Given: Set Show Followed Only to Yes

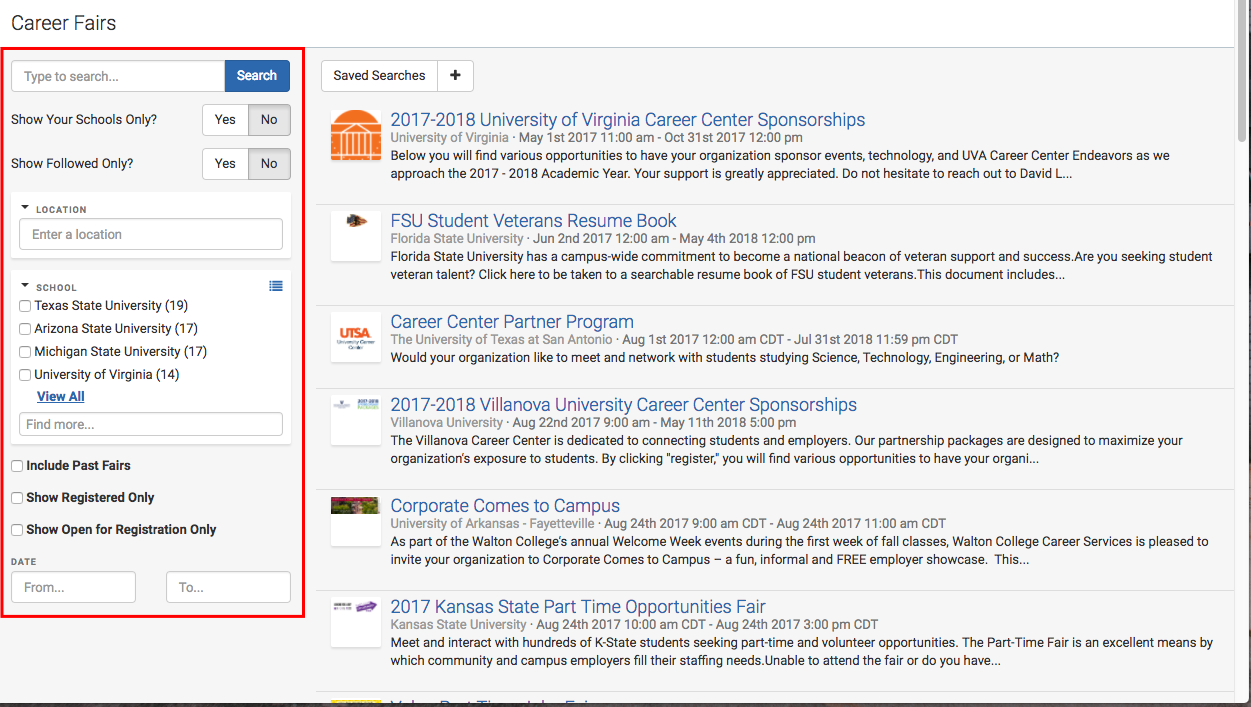Looking at the screenshot, I should click(226, 164).
